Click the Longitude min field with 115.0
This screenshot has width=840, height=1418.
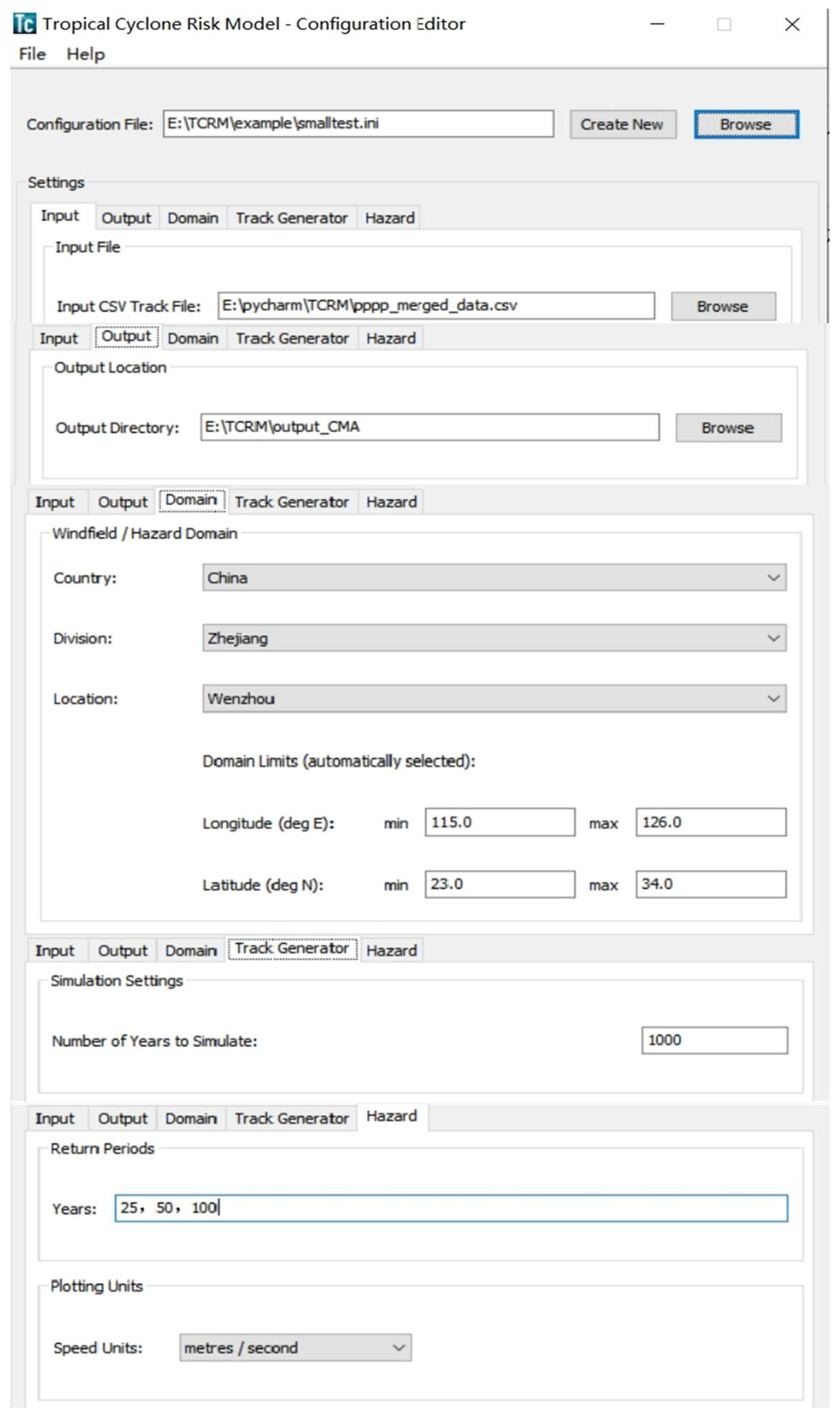coord(500,822)
